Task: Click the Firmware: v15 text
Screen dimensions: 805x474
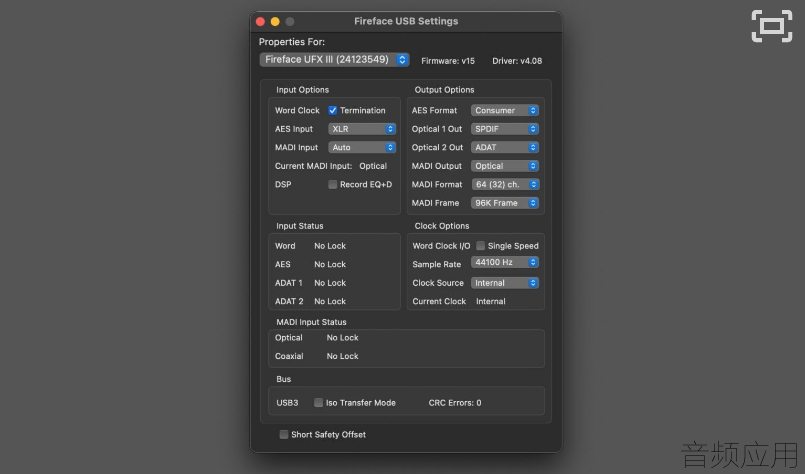Action: pos(448,61)
